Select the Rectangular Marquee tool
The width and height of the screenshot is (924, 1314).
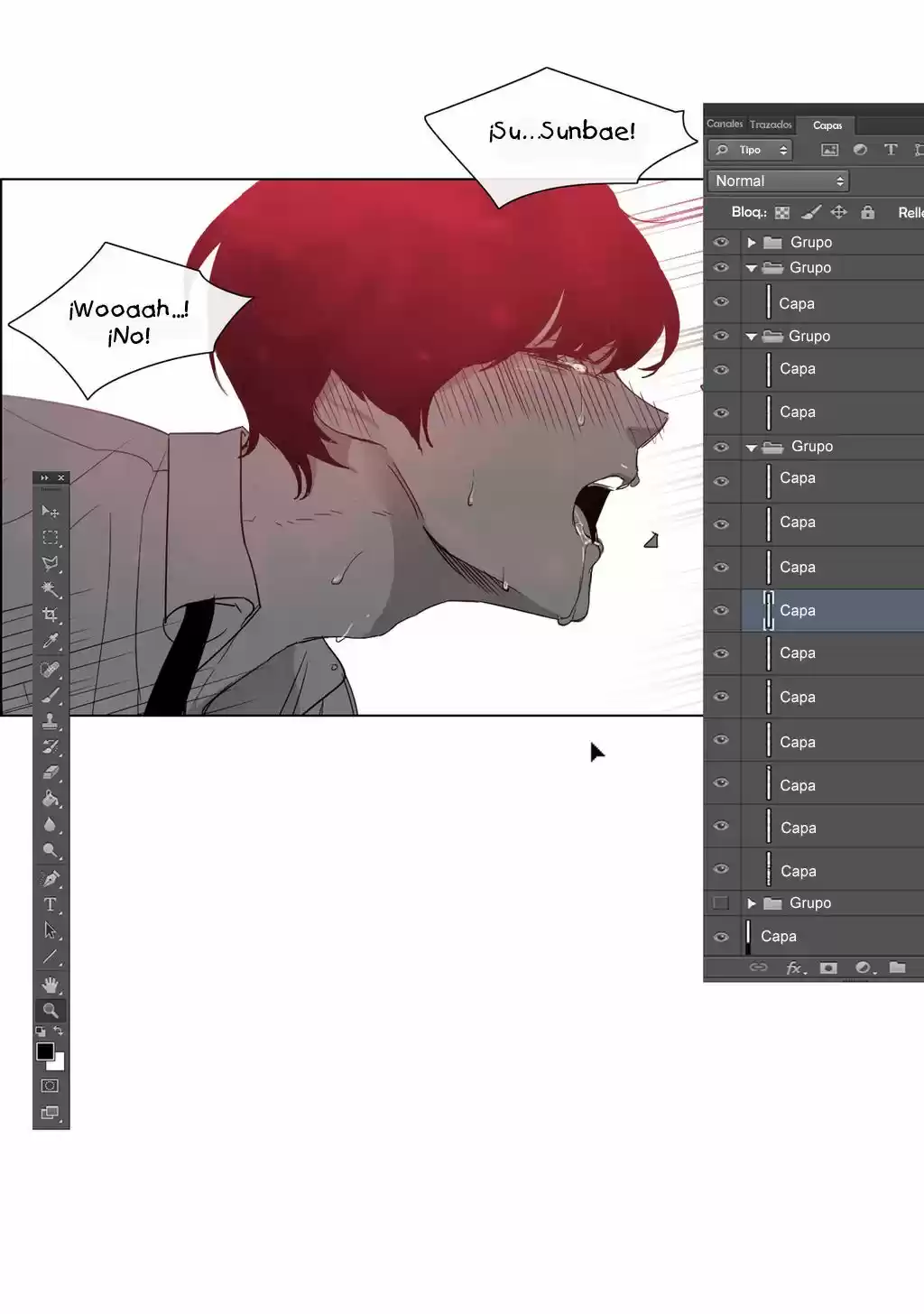tap(50, 538)
